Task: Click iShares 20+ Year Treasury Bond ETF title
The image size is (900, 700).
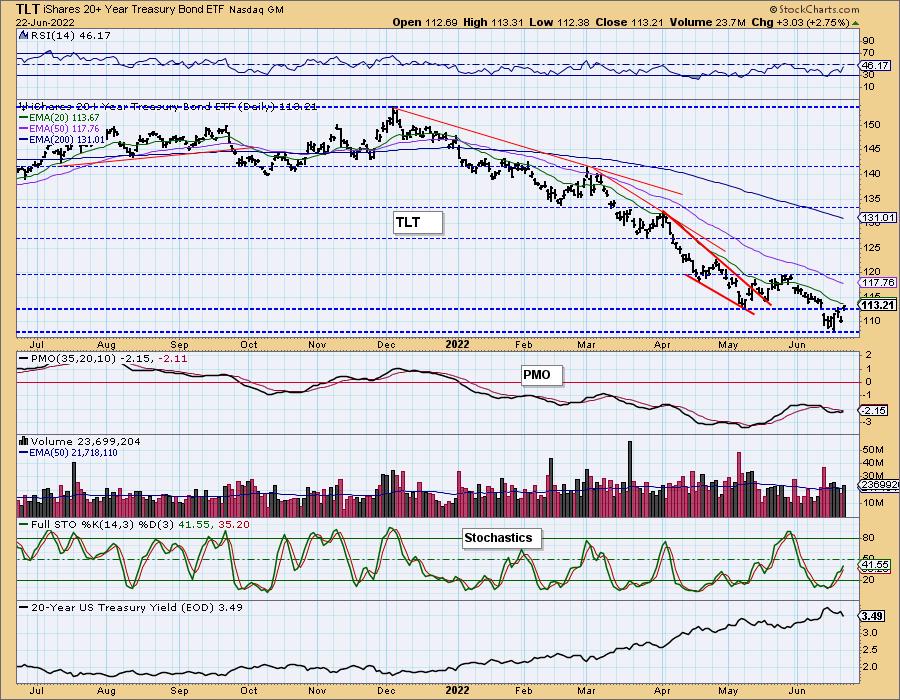Action: coord(134,10)
